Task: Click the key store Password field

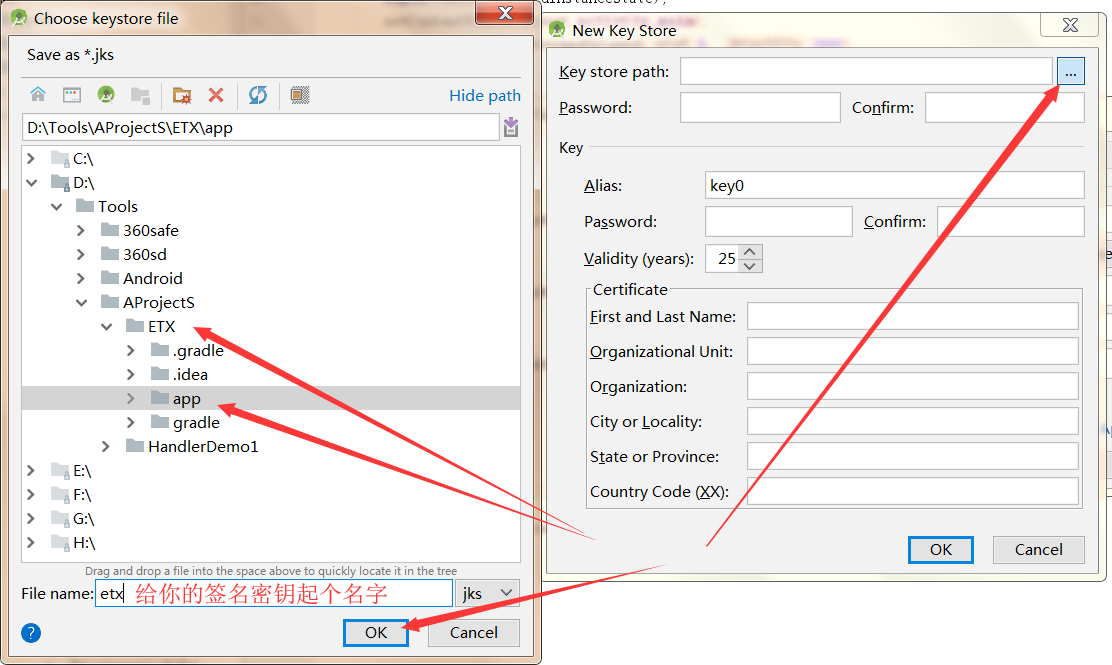Action: (760, 108)
